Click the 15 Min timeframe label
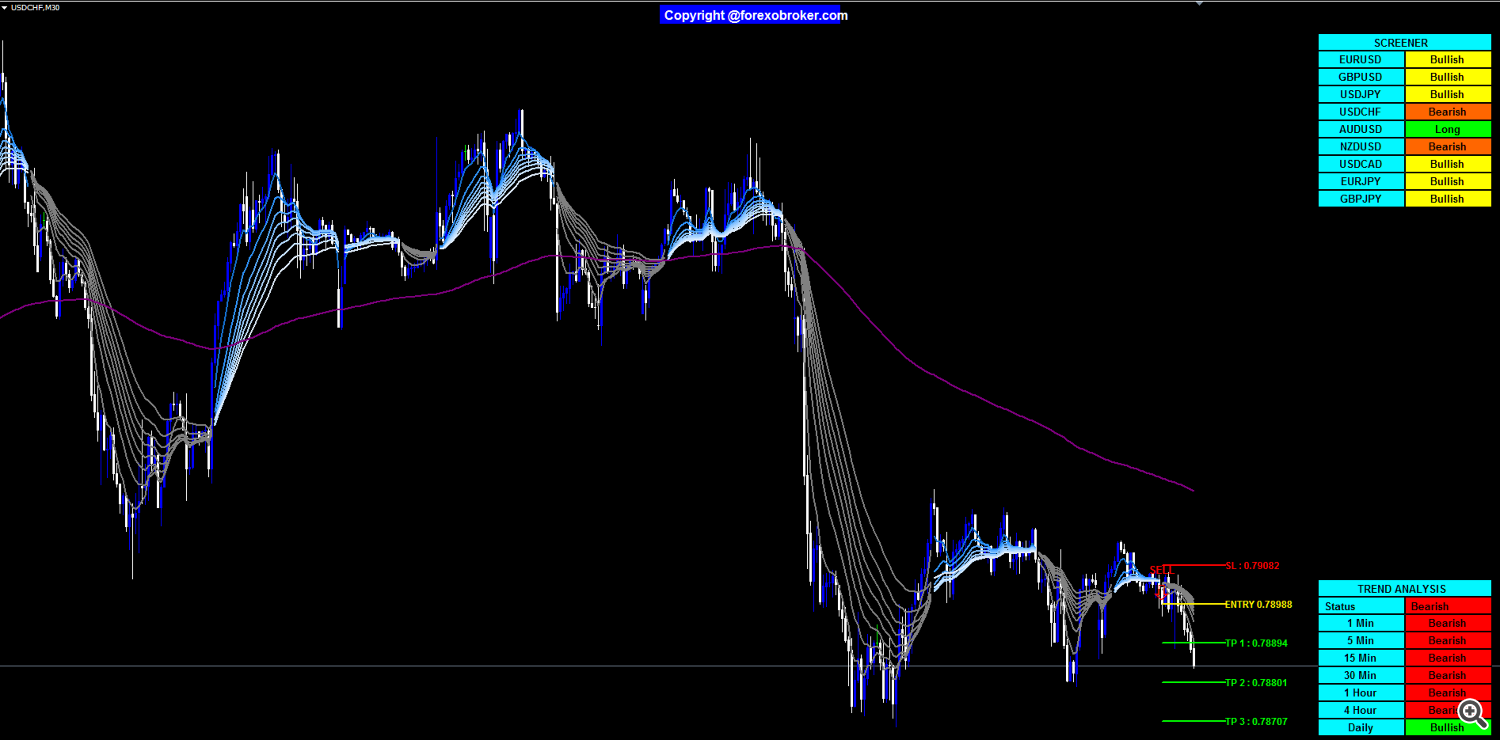 click(1361, 658)
